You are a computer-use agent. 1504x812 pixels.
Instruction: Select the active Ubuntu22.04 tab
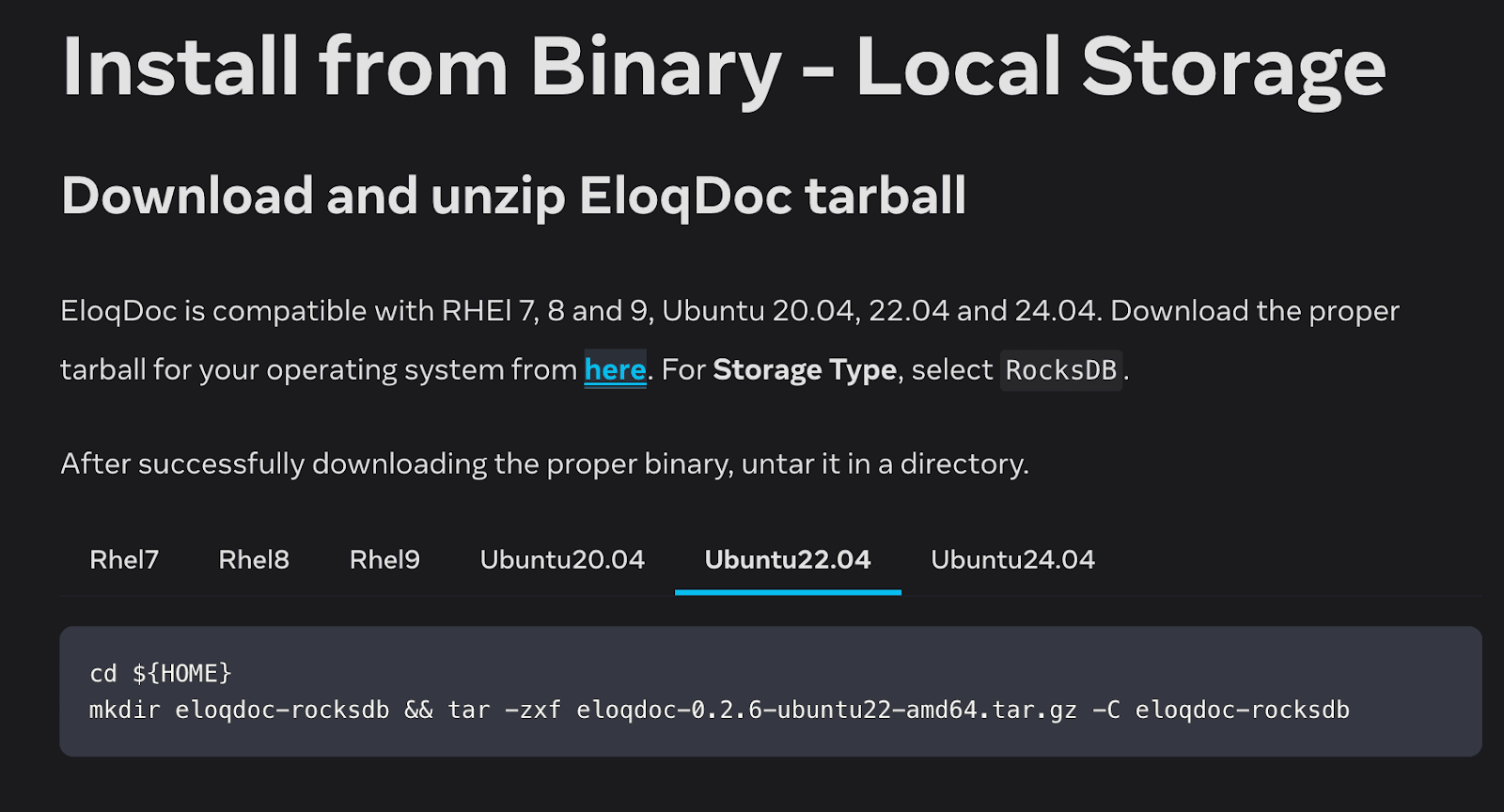click(x=788, y=559)
